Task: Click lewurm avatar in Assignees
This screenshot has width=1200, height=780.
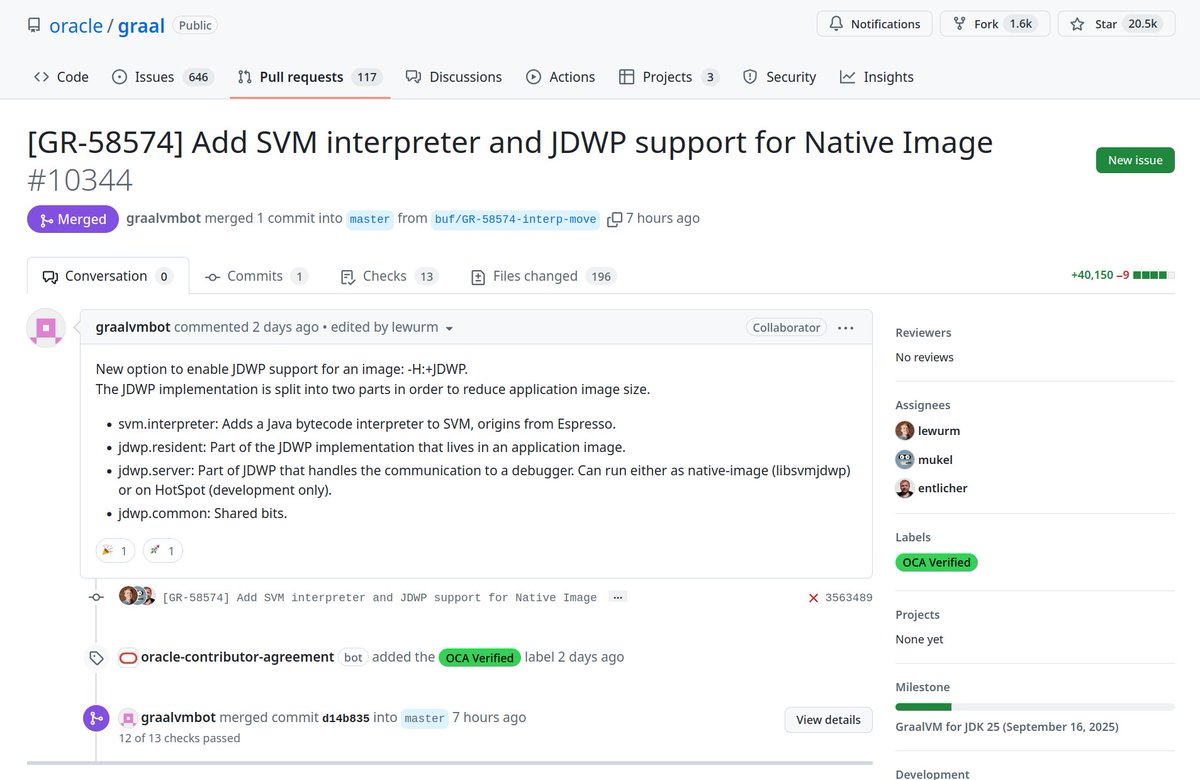Action: tap(905, 431)
